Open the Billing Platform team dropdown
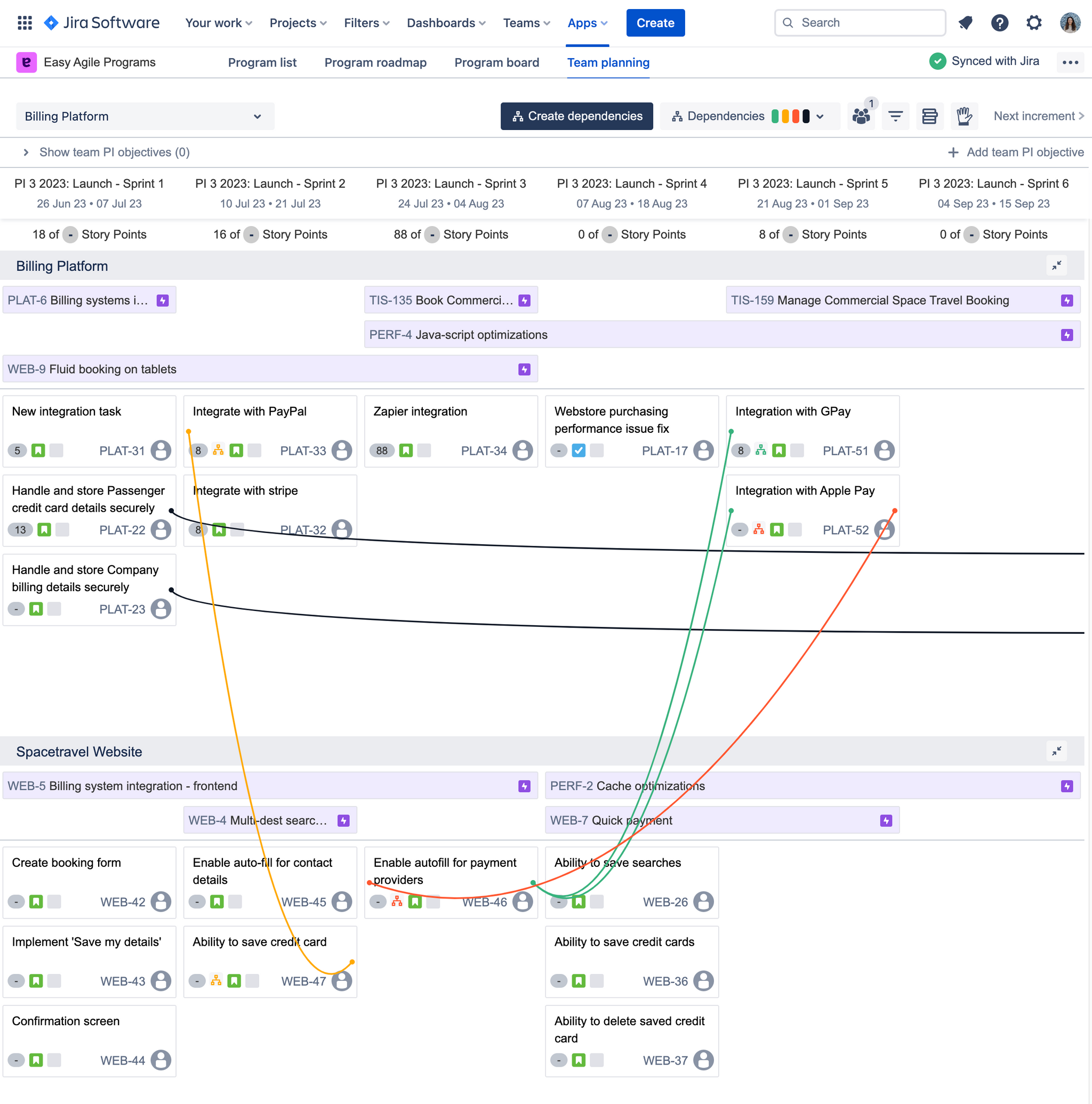Viewport: 1092px width, 1104px height. click(x=145, y=116)
